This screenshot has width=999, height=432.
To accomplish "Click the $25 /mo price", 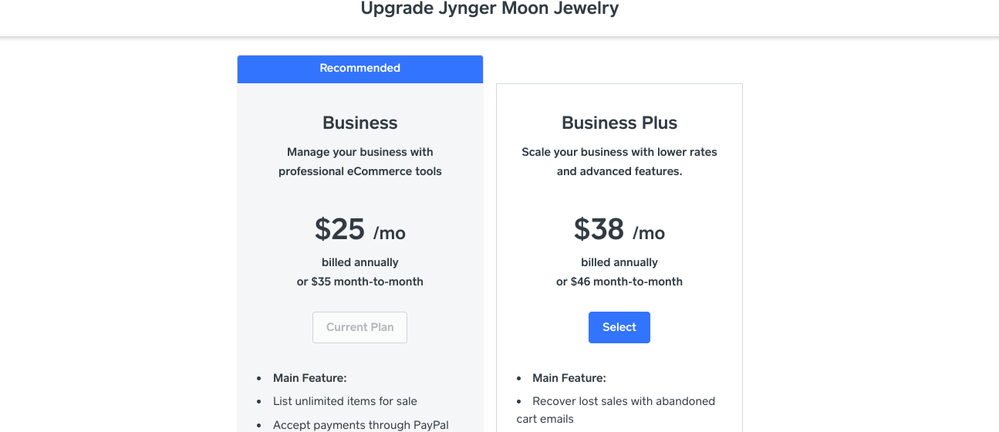I will [360, 229].
